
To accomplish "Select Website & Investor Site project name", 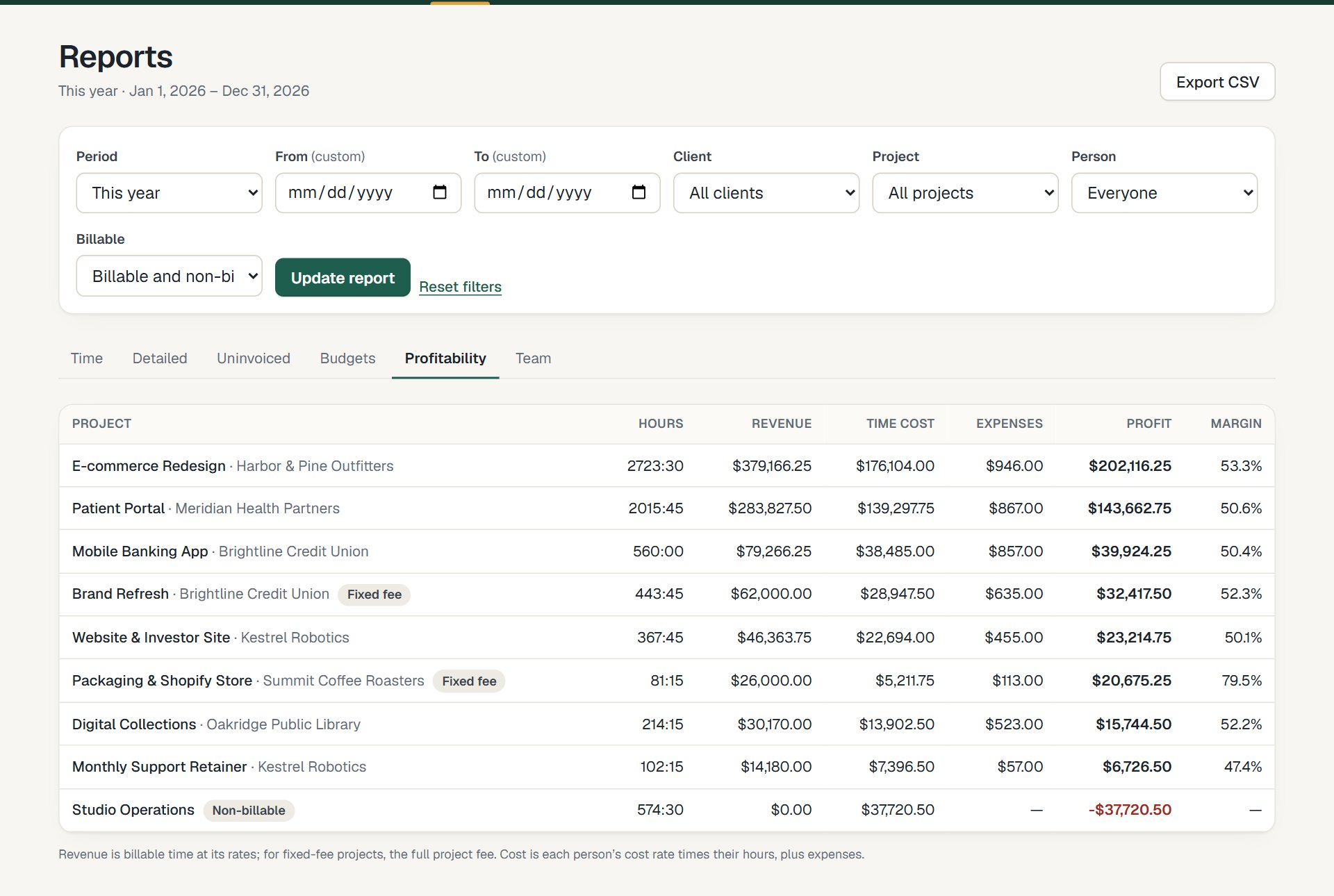I will pyautogui.click(x=151, y=638).
